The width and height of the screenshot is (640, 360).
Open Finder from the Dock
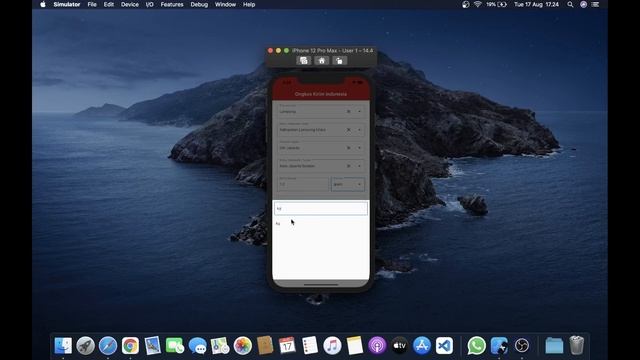(x=63, y=346)
